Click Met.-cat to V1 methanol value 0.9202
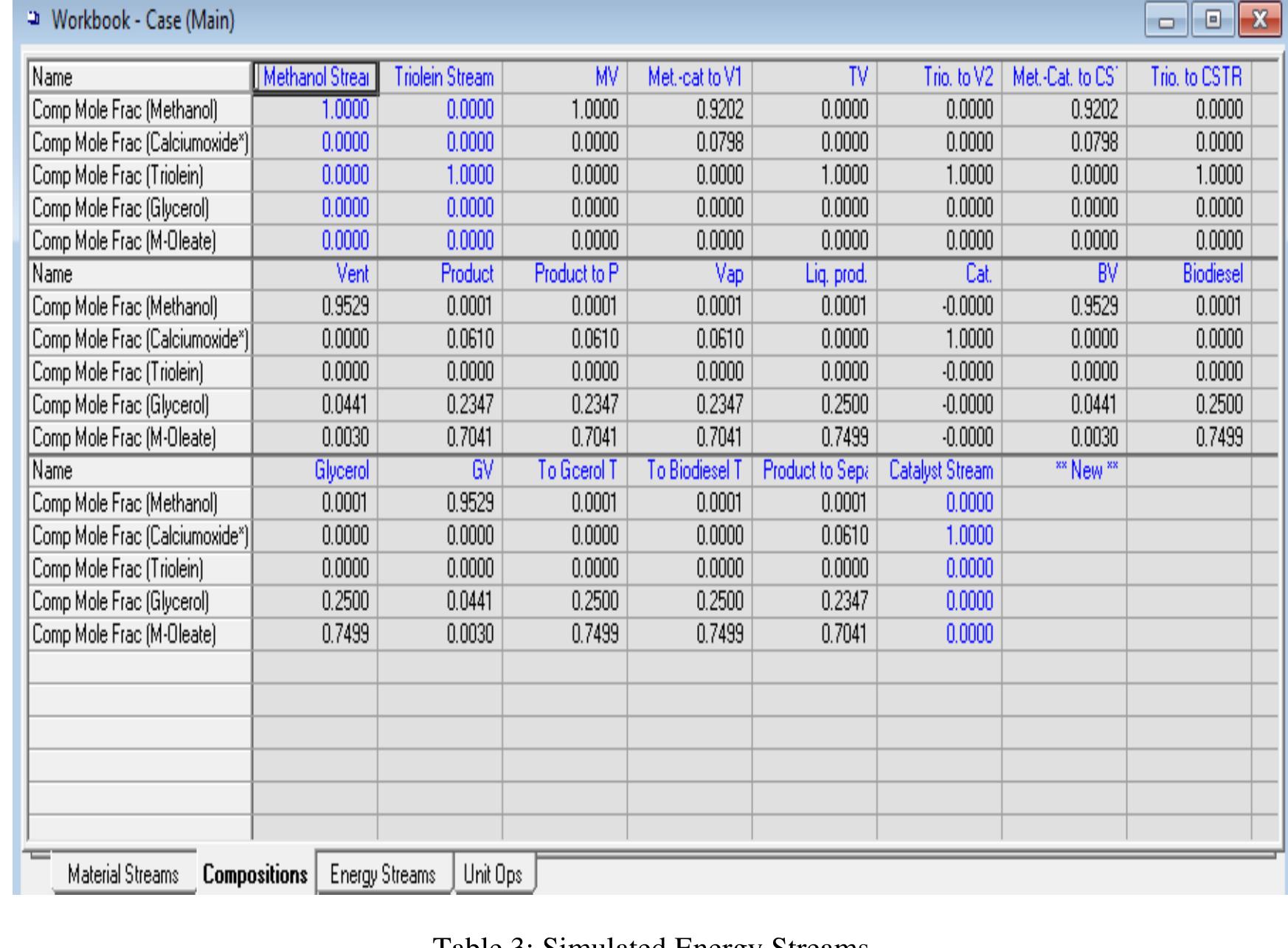 [x=690, y=111]
